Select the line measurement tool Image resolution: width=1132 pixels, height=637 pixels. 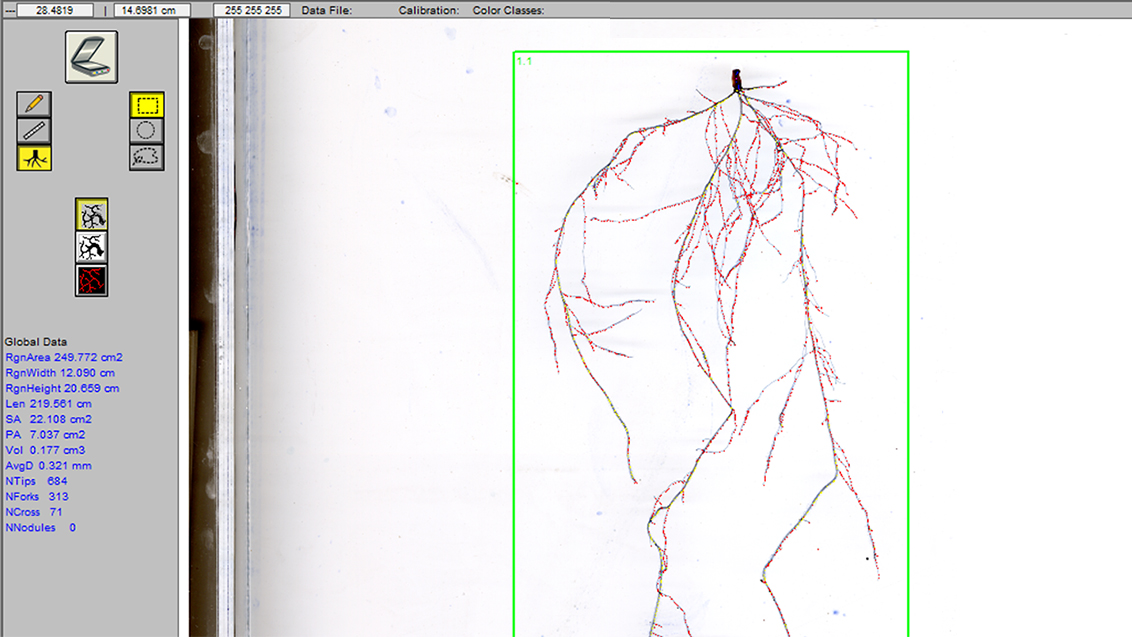point(34,131)
